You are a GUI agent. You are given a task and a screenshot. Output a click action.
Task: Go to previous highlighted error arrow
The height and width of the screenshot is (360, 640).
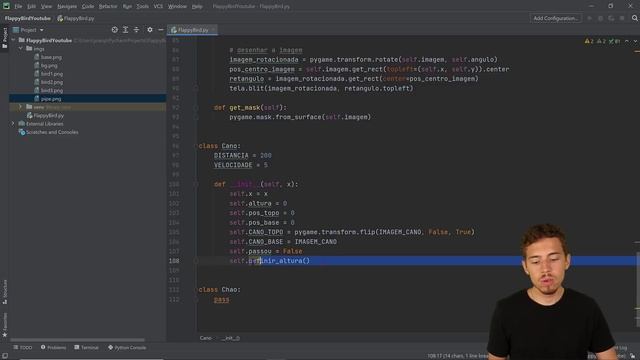(627, 41)
